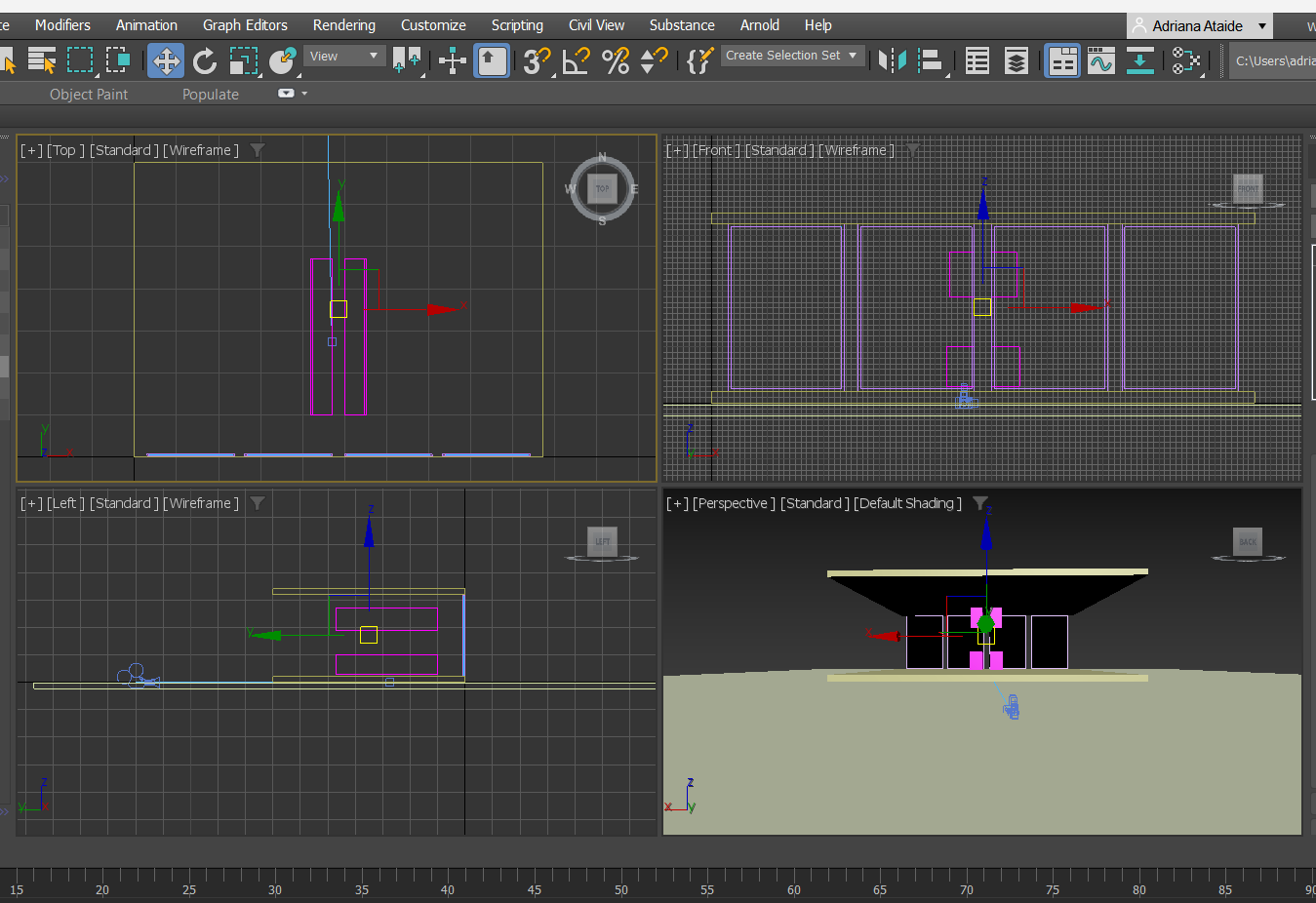This screenshot has width=1316, height=903.
Task: Click the ViewCube in the Top viewport
Action: click(x=602, y=189)
